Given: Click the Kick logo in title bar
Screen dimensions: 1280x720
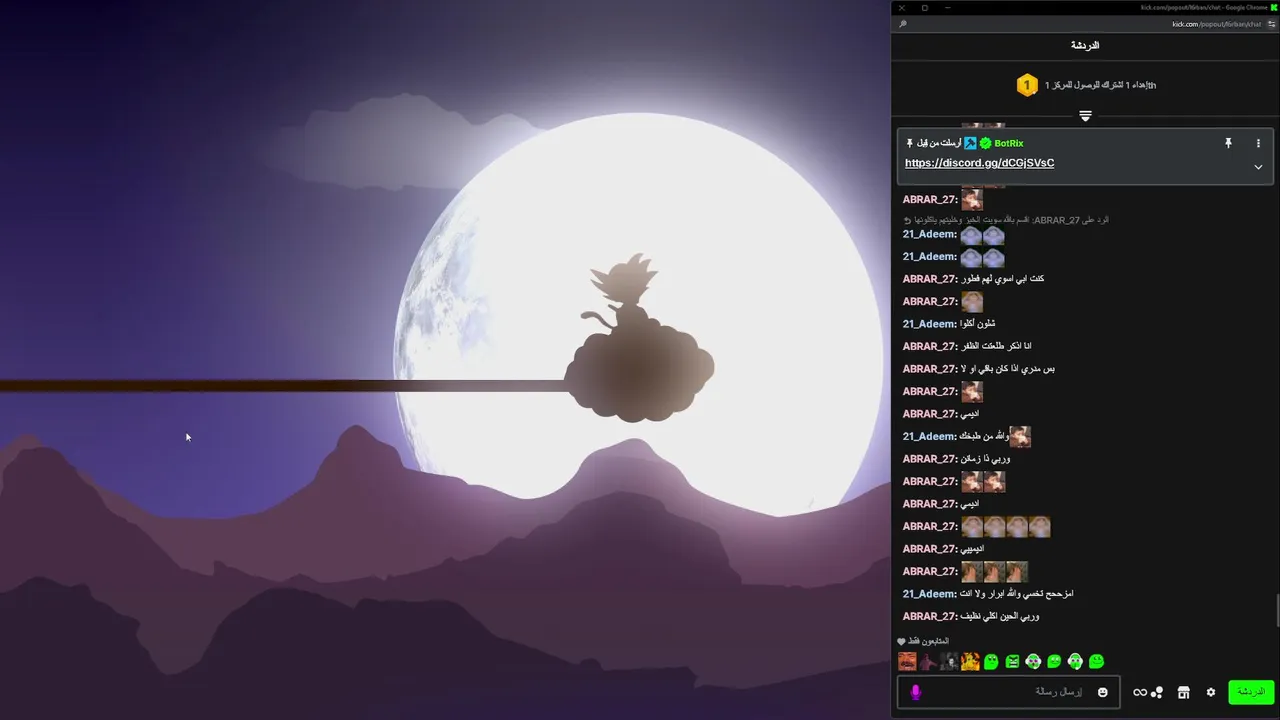Looking at the screenshot, I should click(x=1274, y=7).
